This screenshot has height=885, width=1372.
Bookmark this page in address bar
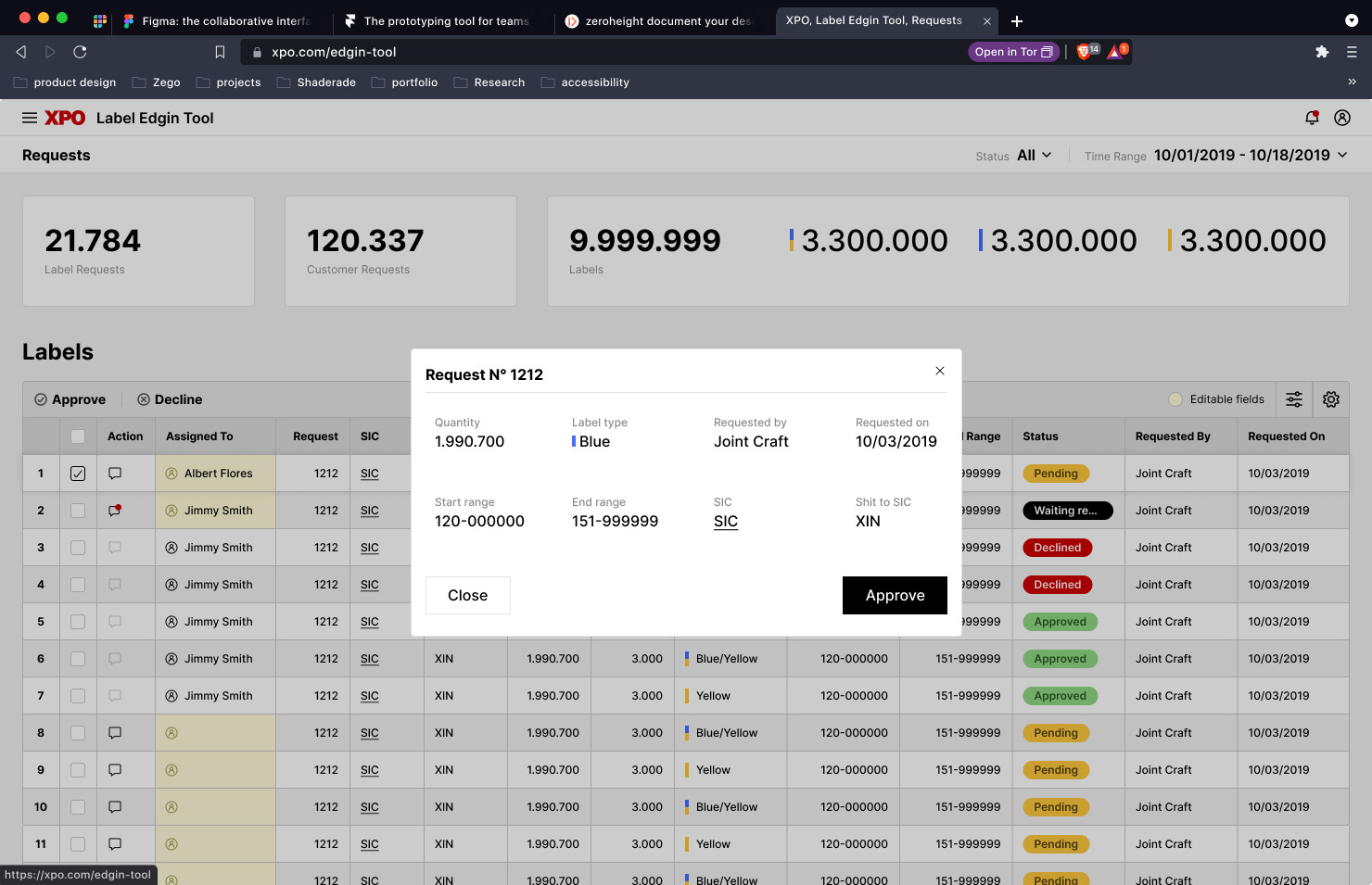pyautogui.click(x=220, y=52)
